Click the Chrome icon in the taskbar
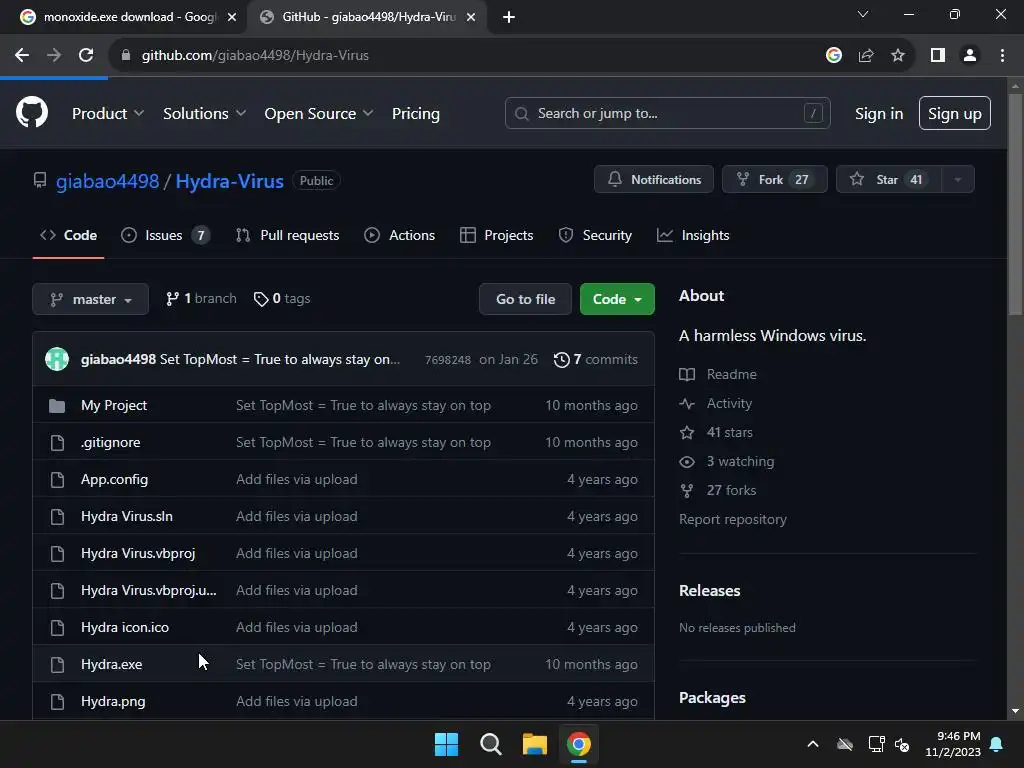 coord(579,744)
